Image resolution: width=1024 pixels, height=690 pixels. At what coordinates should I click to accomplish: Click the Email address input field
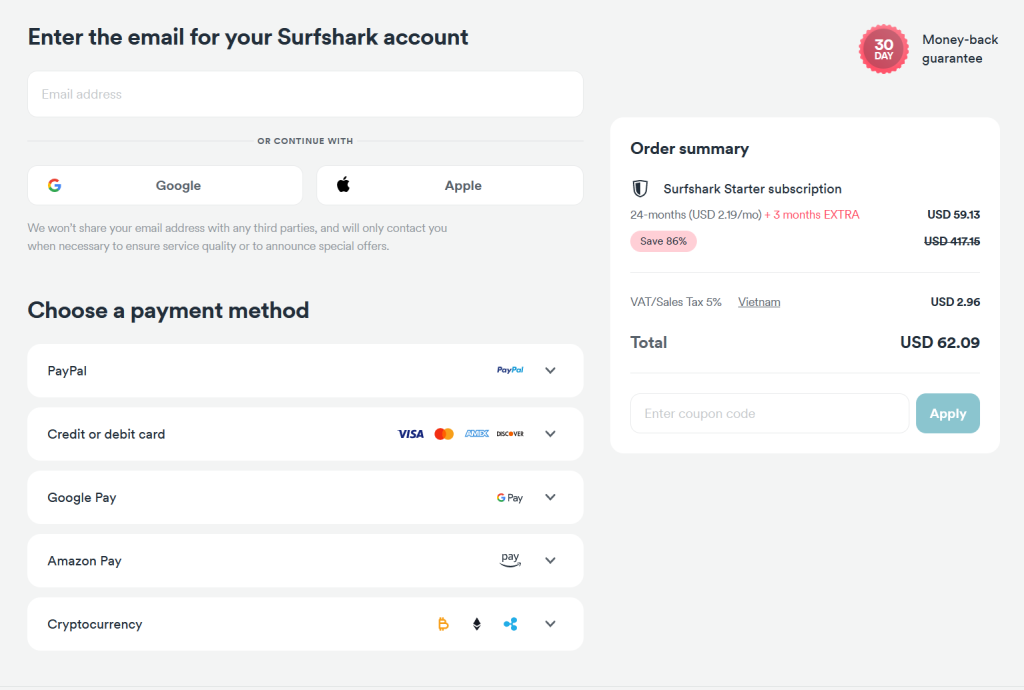pyautogui.click(x=305, y=93)
